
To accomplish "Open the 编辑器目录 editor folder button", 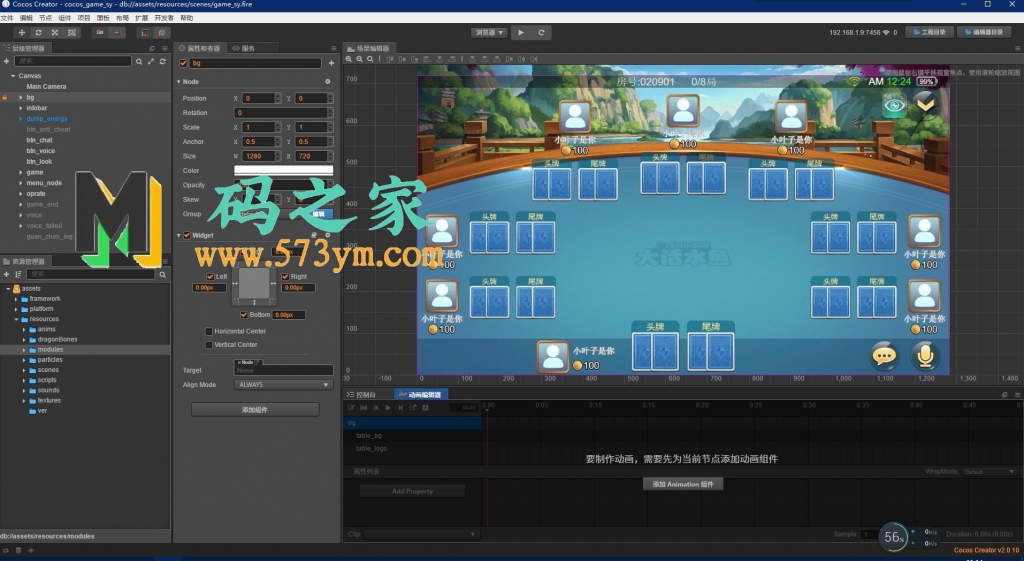I will pyautogui.click(x=984, y=32).
